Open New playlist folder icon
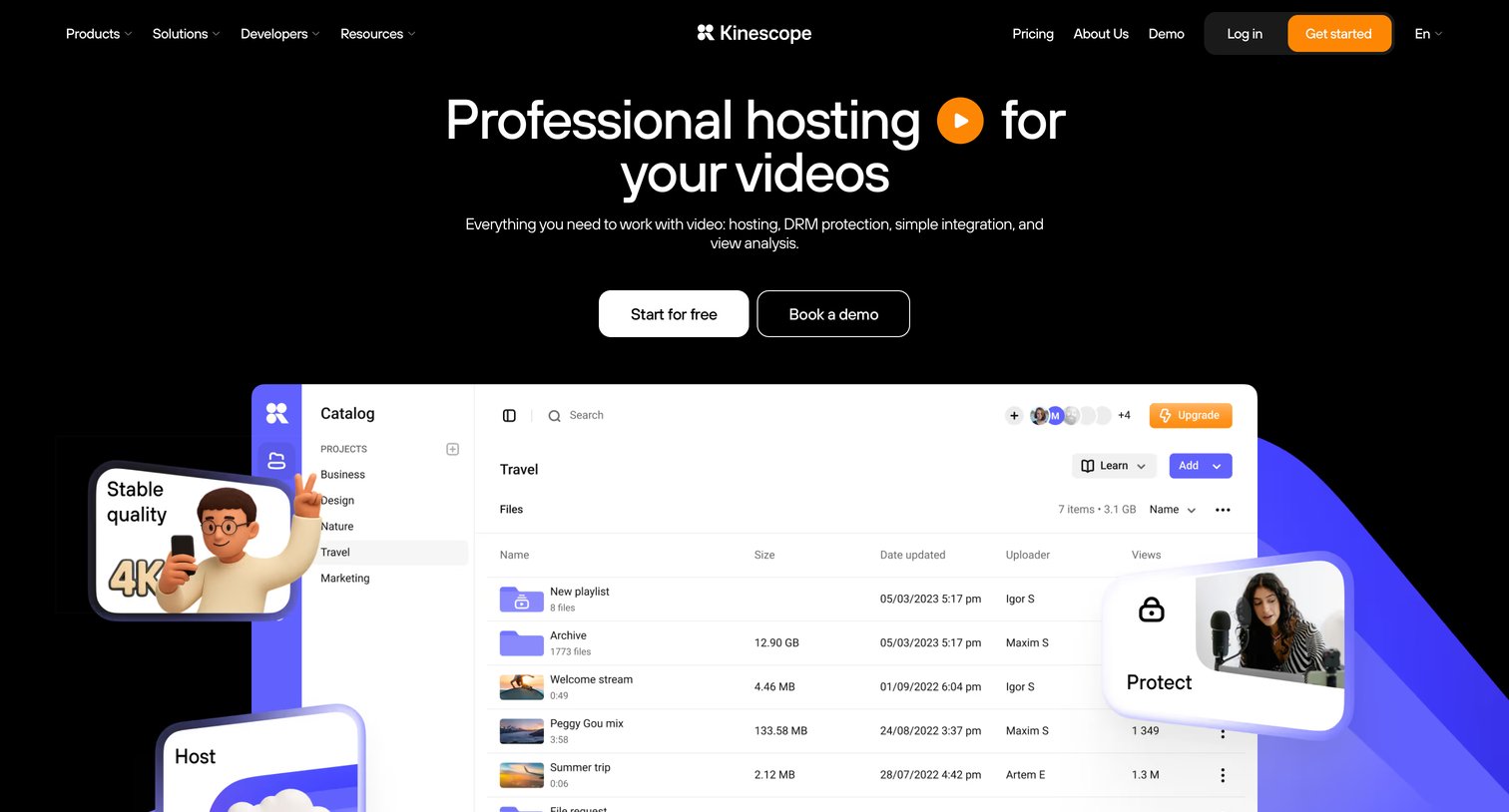The width and height of the screenshot is (1509, 812). coord(521,599)
